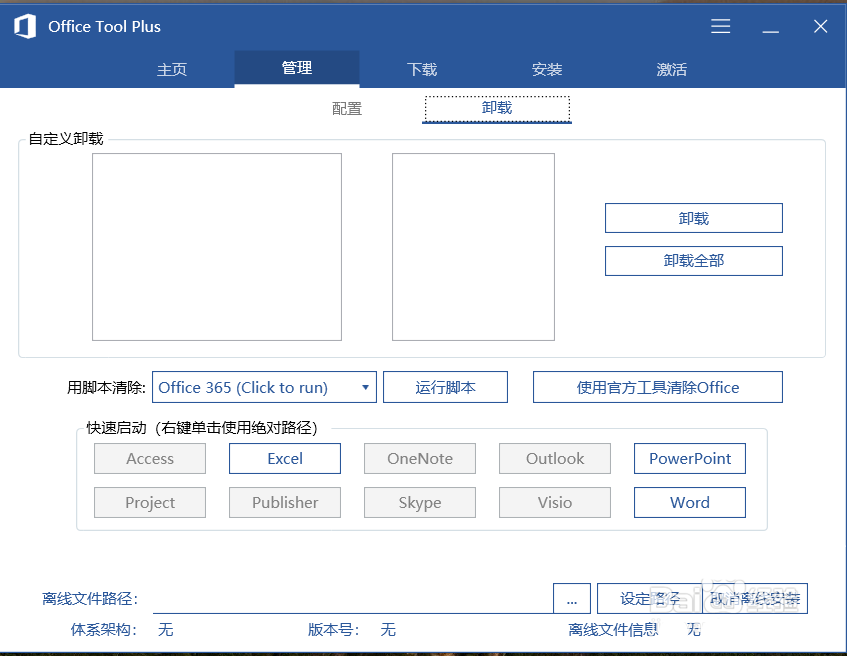Click the 版本号 label text
This screenshot has height=656, width=847.
333,630
